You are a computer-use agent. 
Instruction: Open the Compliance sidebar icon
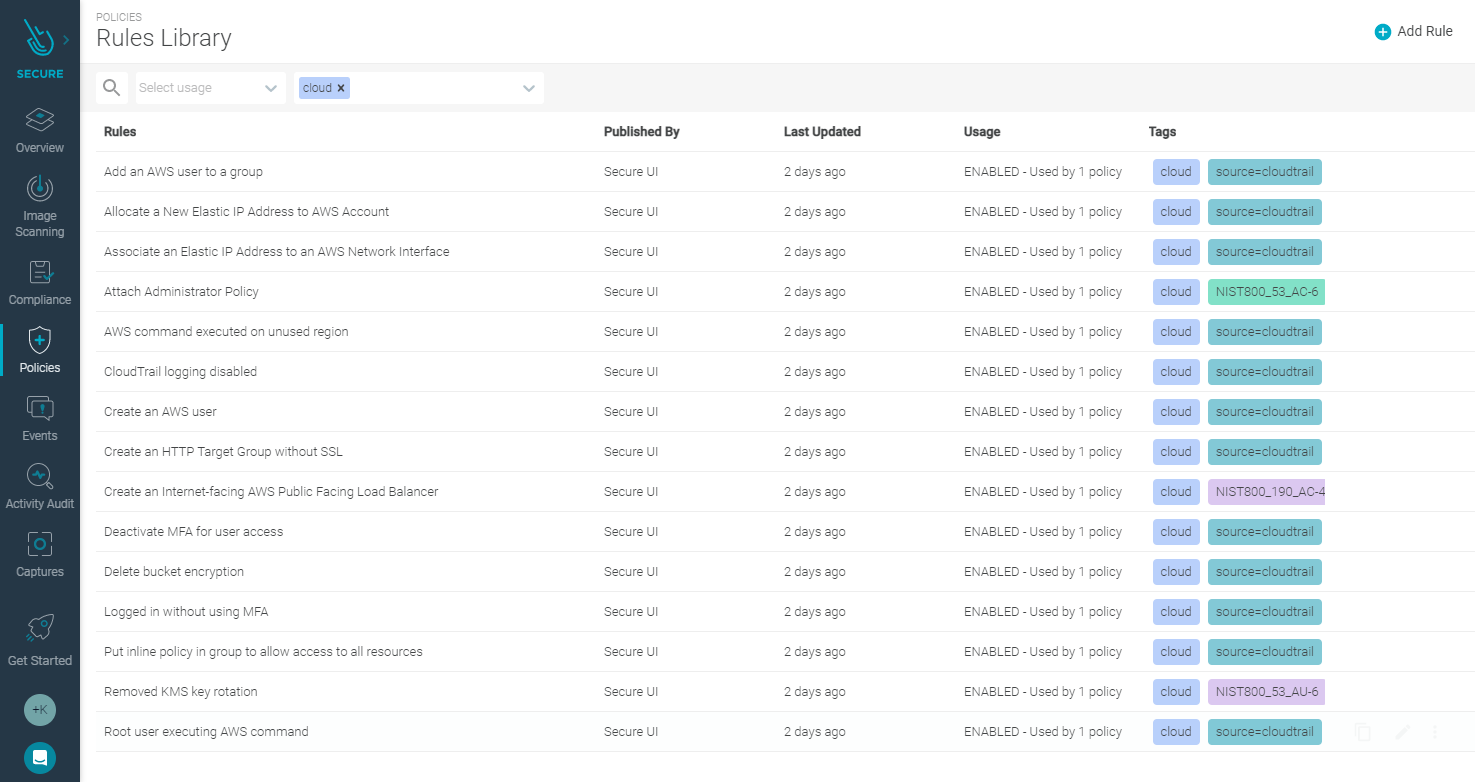click(x=40, y=272)
